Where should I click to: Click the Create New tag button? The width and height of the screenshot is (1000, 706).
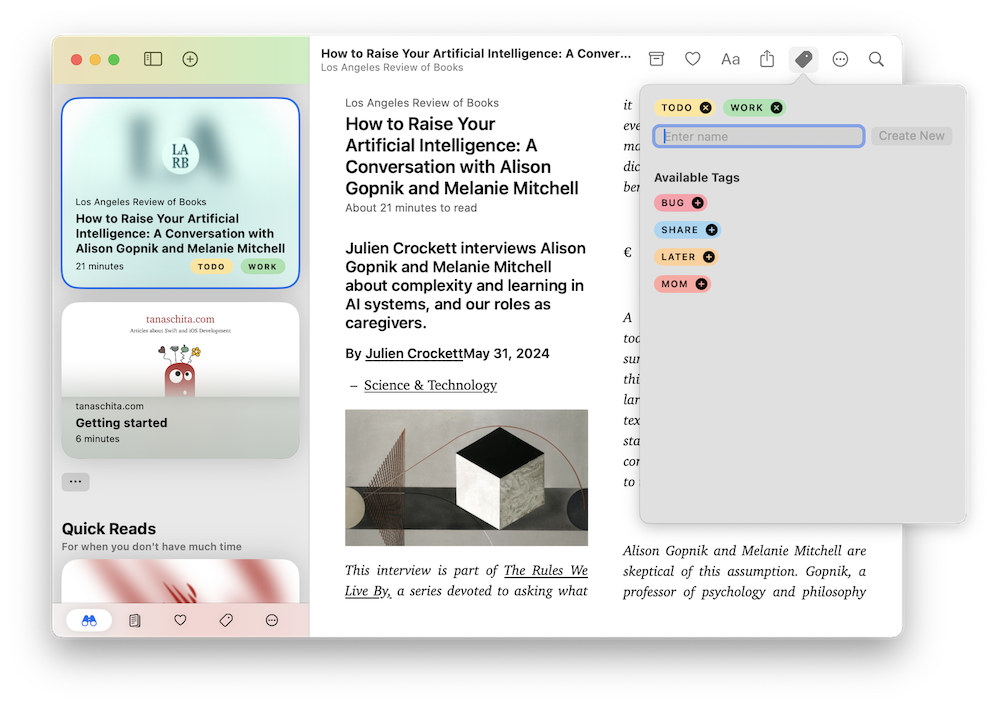(x=911, y=136)
